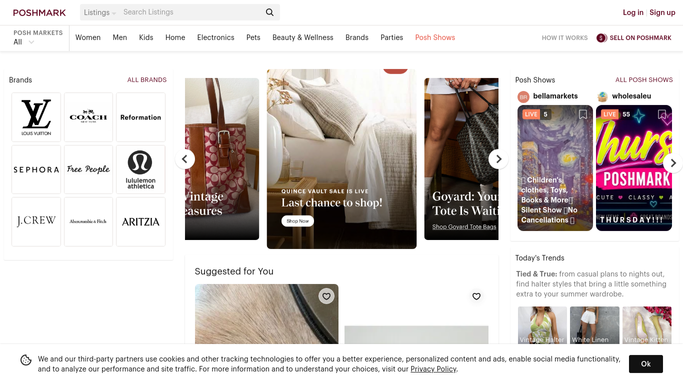Viewport: 683px width, 384px height.
Task: Go to Posh Shows
Action: click(435, 37)
